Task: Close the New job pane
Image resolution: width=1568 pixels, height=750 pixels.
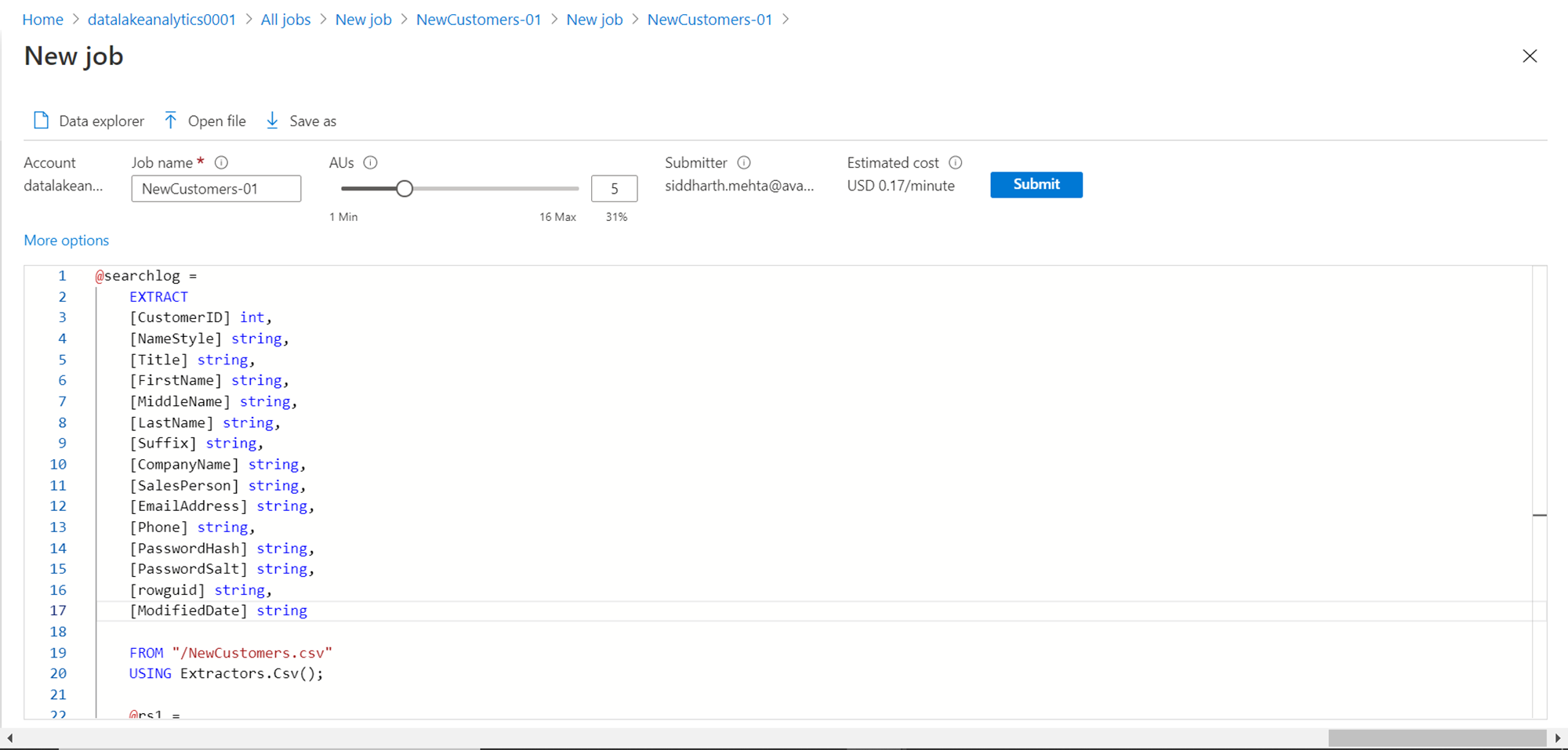Action: [1530, 56]
